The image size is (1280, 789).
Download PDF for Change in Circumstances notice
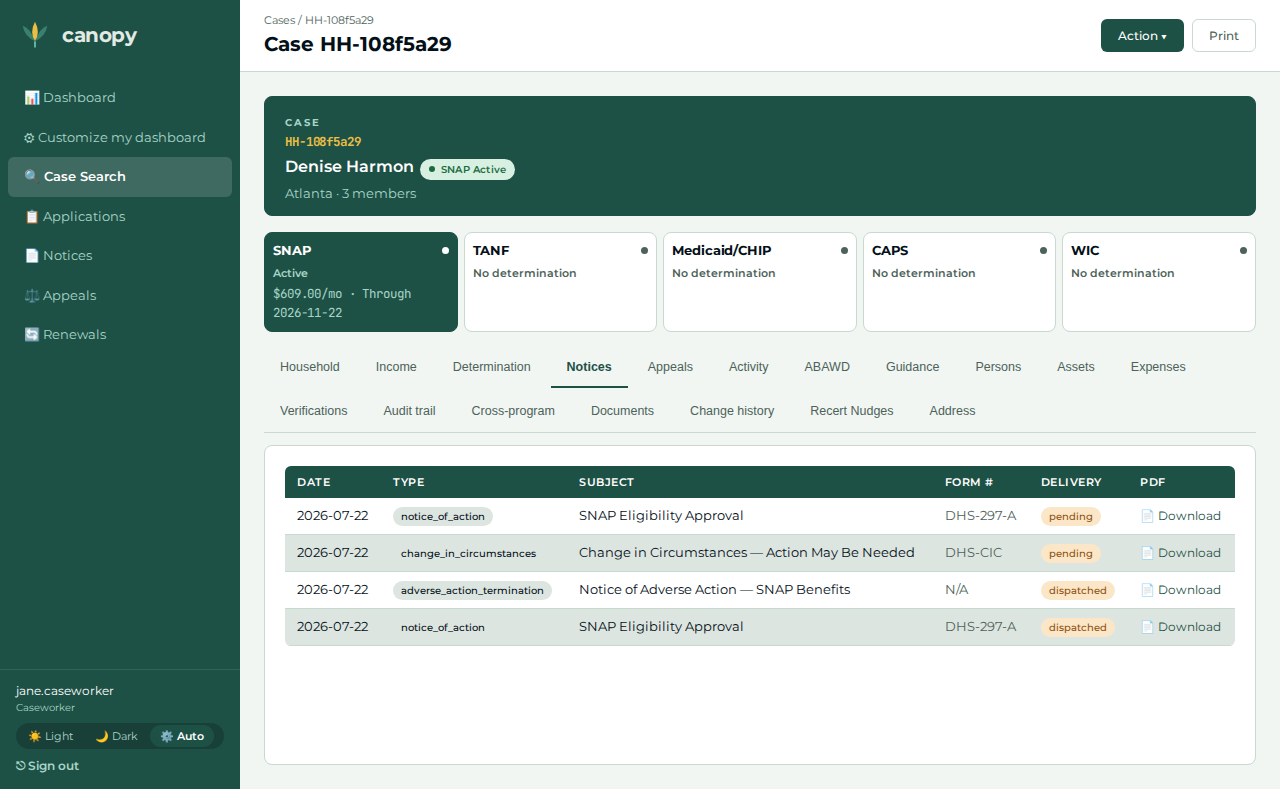[x=1181, y=553]
